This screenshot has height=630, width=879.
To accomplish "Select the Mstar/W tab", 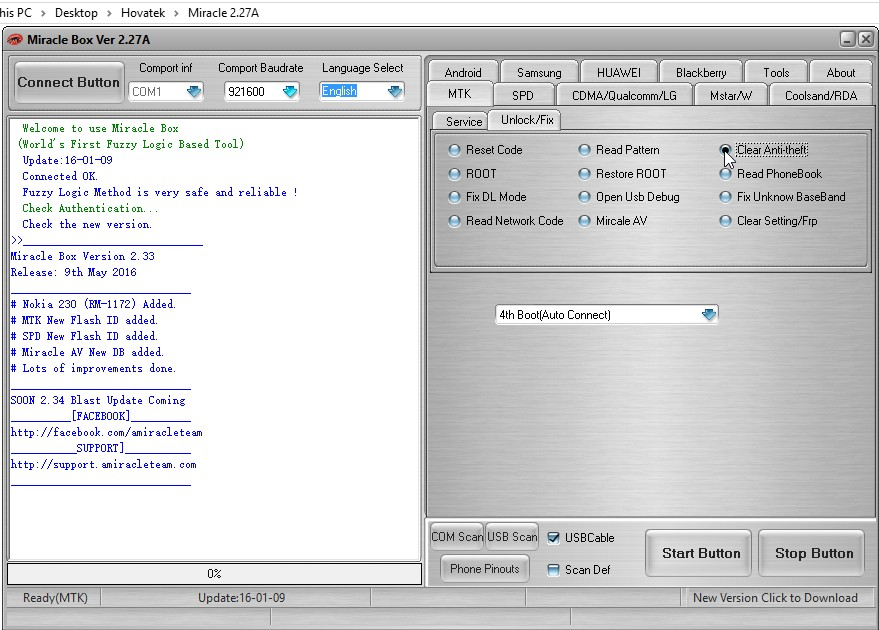I will pyautogui.click(x=730, y=95).
